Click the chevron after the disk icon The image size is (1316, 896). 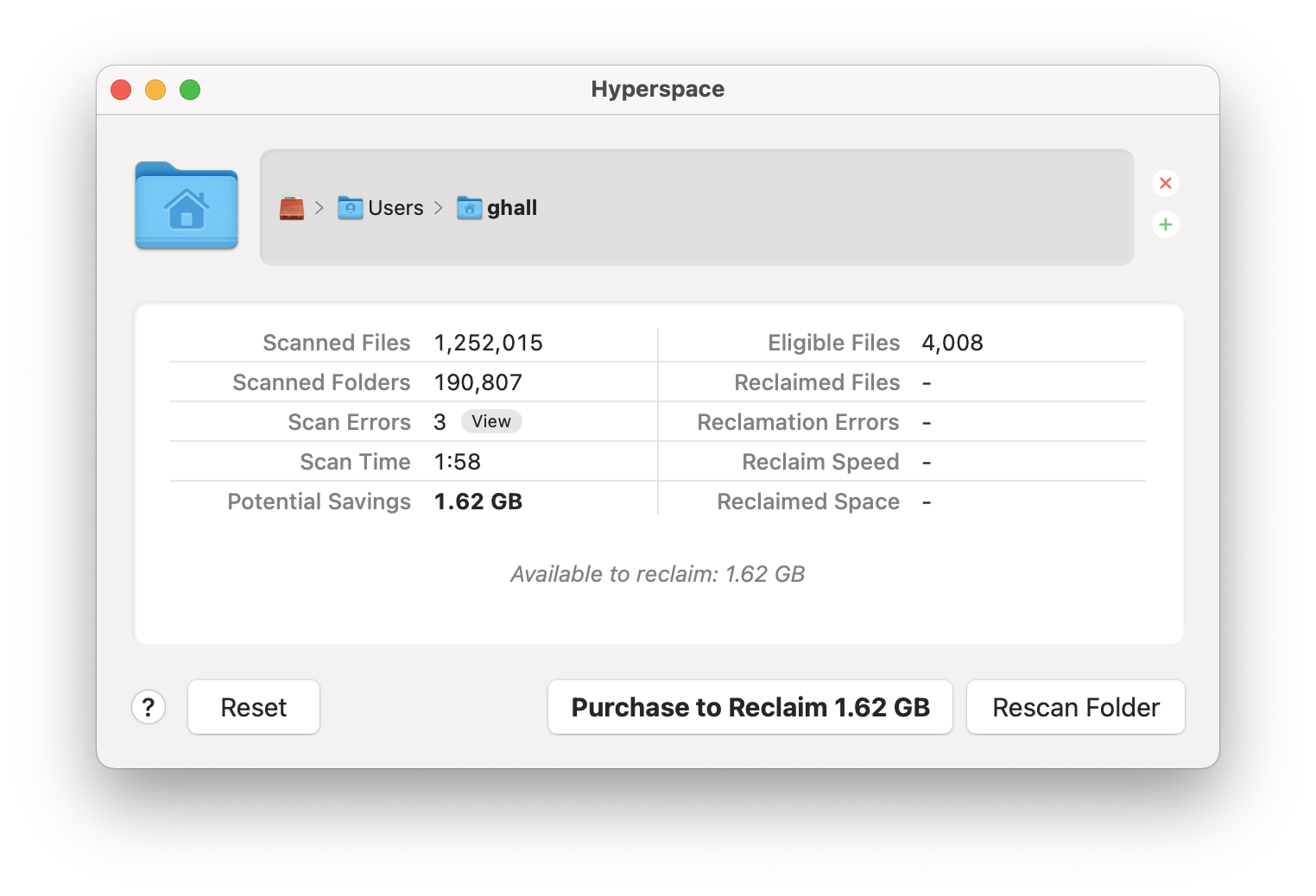[320, 208]
